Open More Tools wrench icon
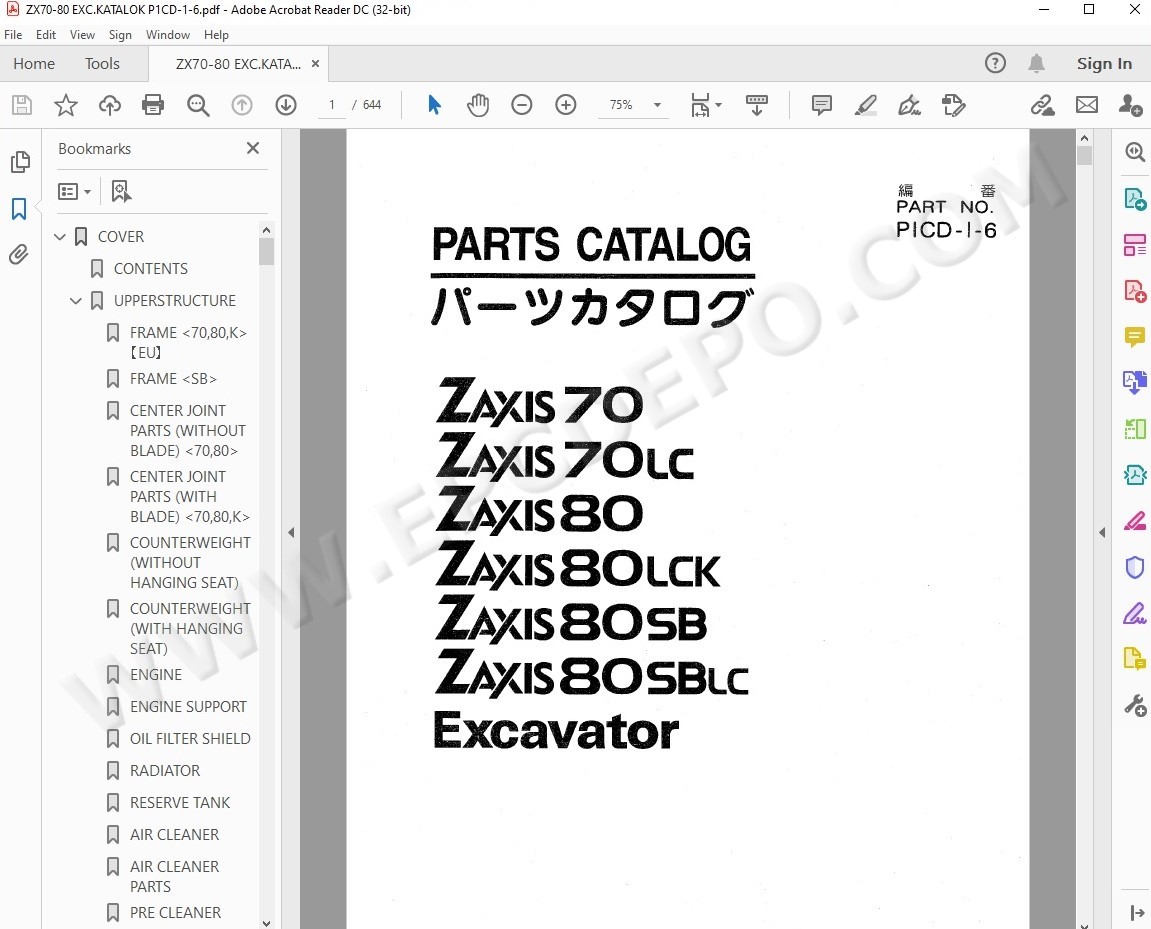The image size is (1151, 929). tap(1135, 705)
